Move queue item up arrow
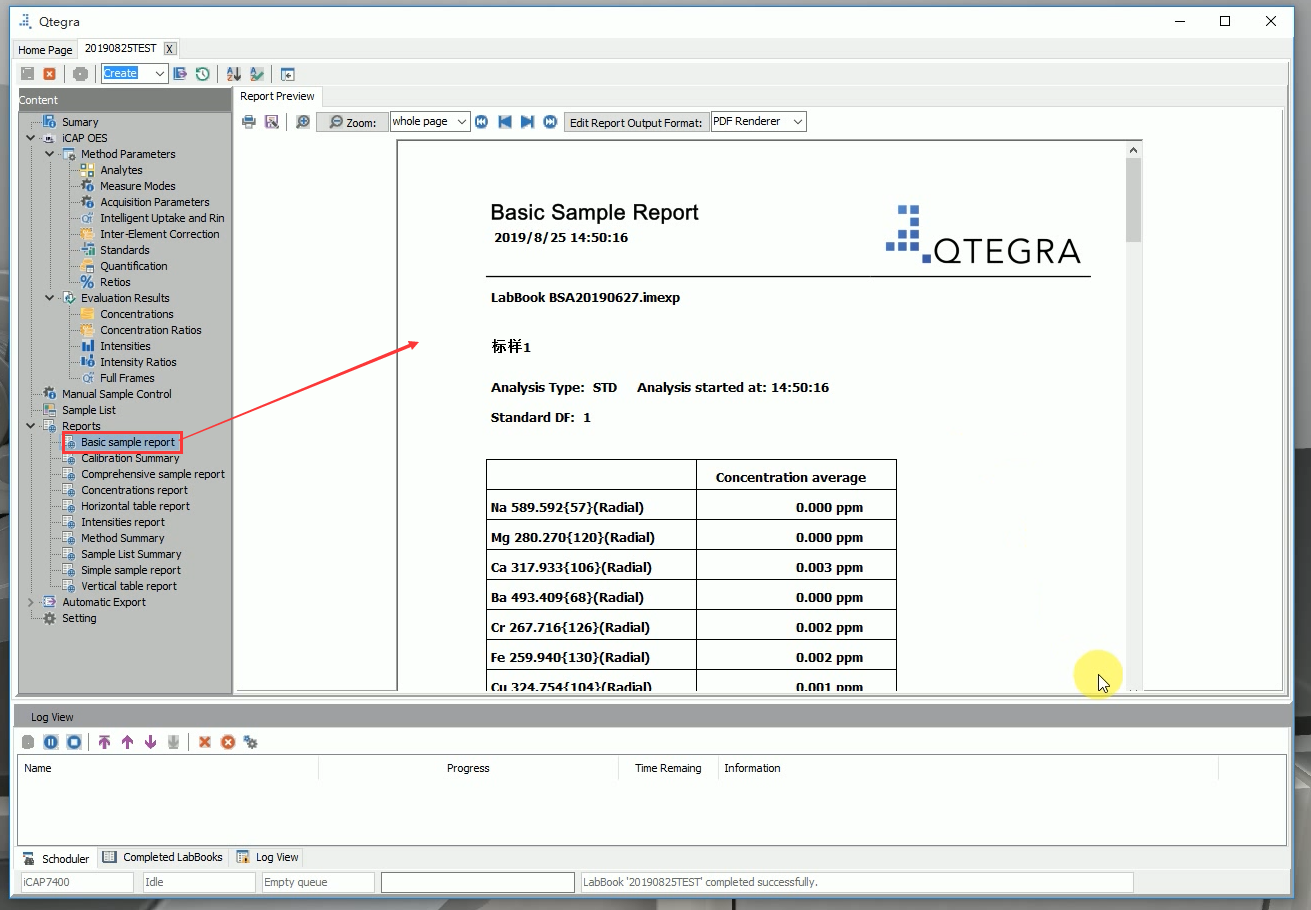Image resolution: width=1311 pixels, height=910 pixels. [127, 742]
